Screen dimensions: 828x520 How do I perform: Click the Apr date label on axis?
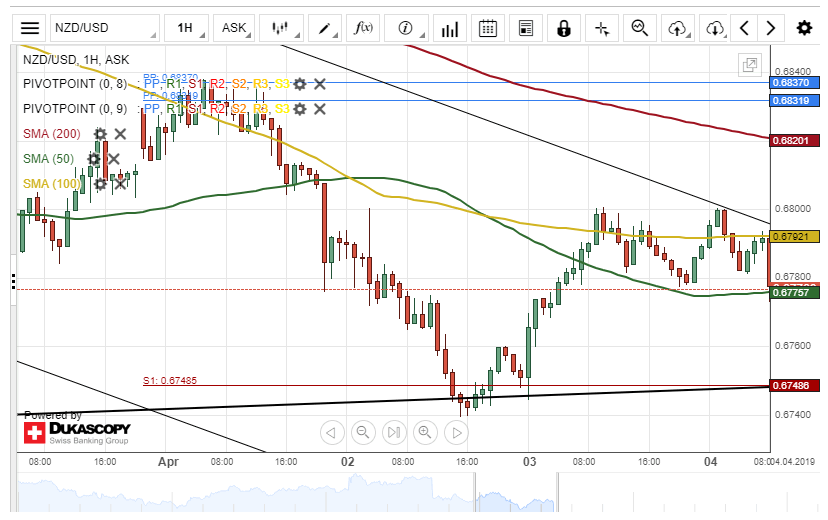(x=168, y=462)
